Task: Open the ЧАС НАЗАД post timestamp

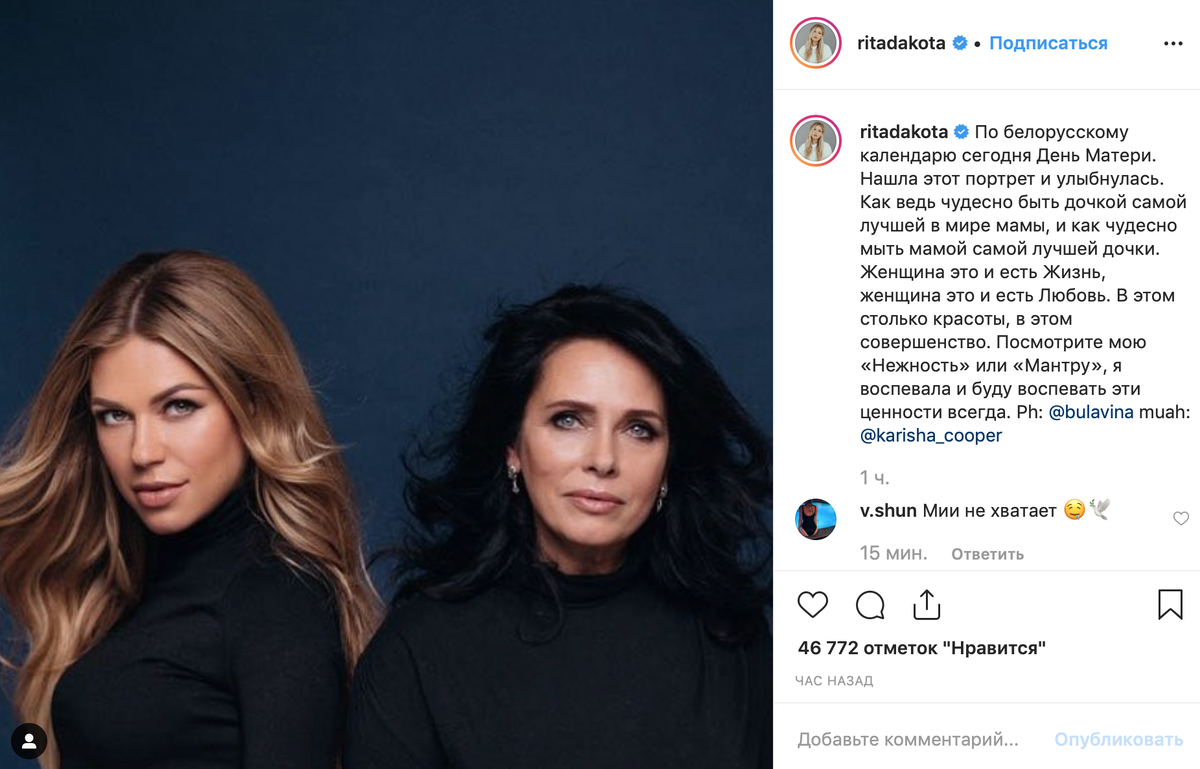Action: 834,681
